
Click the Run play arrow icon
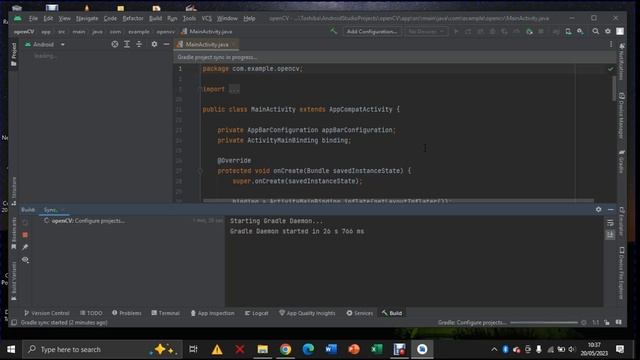click(456, 31)
